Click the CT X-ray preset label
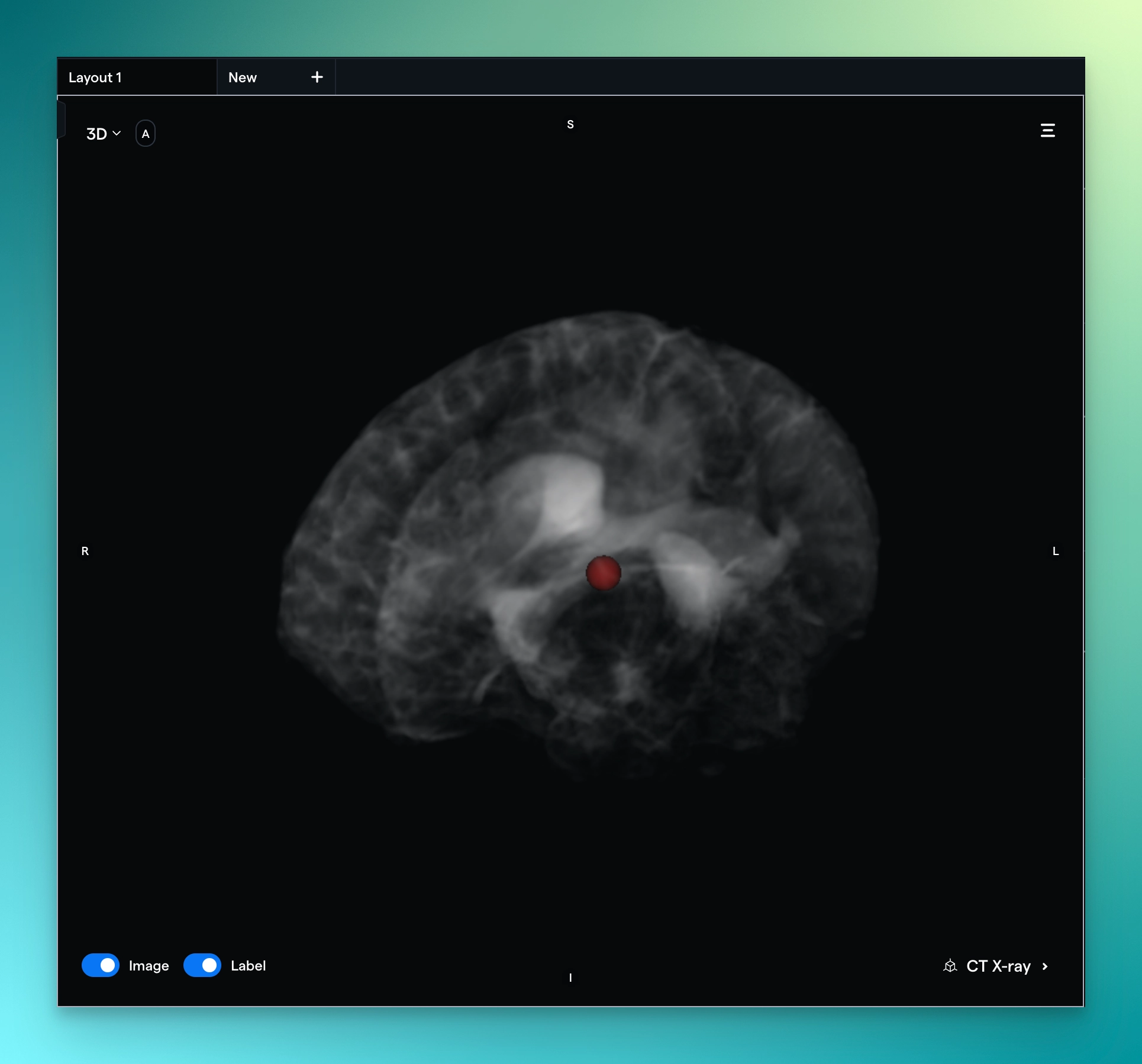Image resolution: width=1142 pixels, height=1064 pixels. click(998, 966)
